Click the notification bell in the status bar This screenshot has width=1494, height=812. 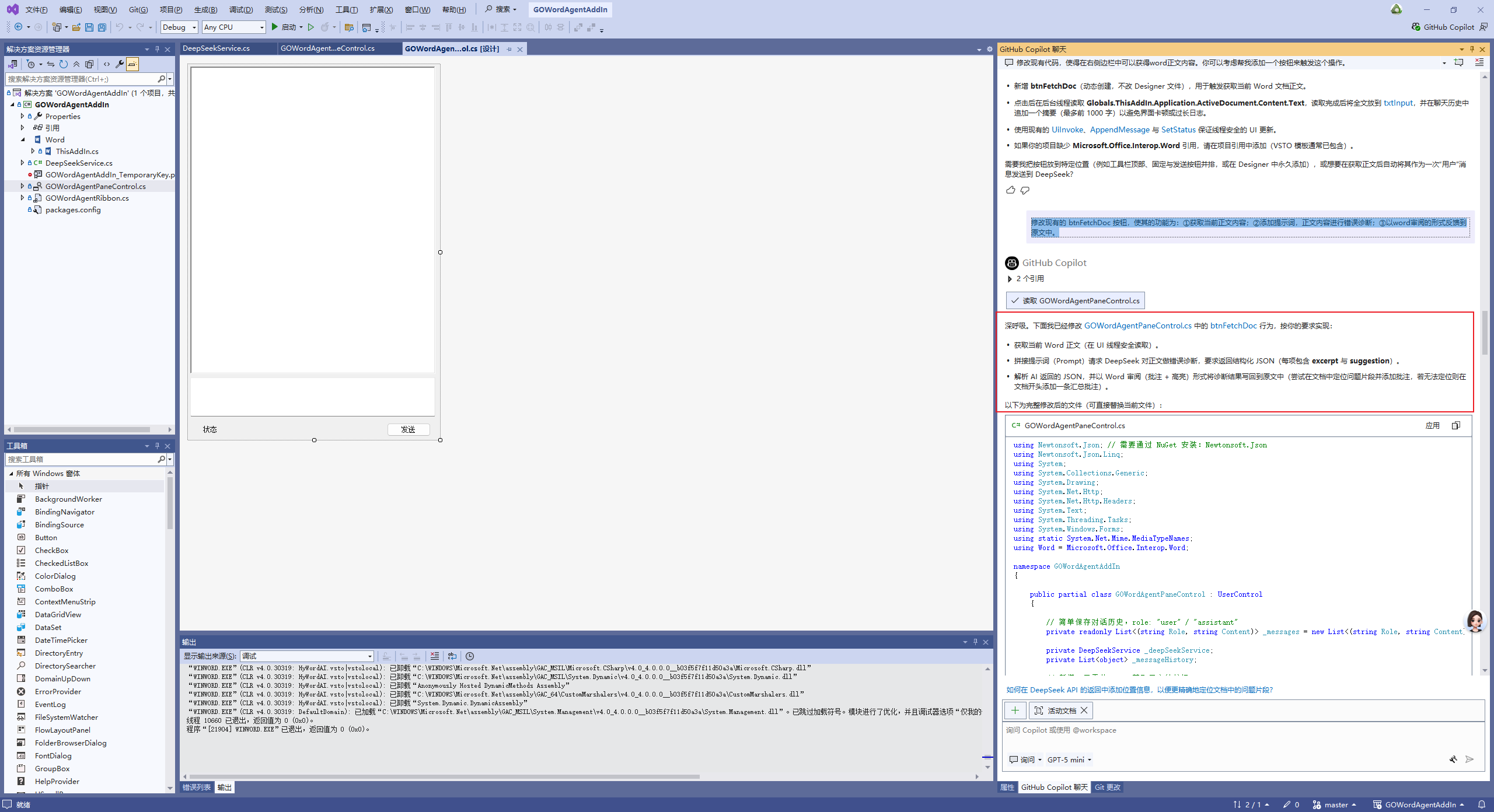pos(1482,804)
